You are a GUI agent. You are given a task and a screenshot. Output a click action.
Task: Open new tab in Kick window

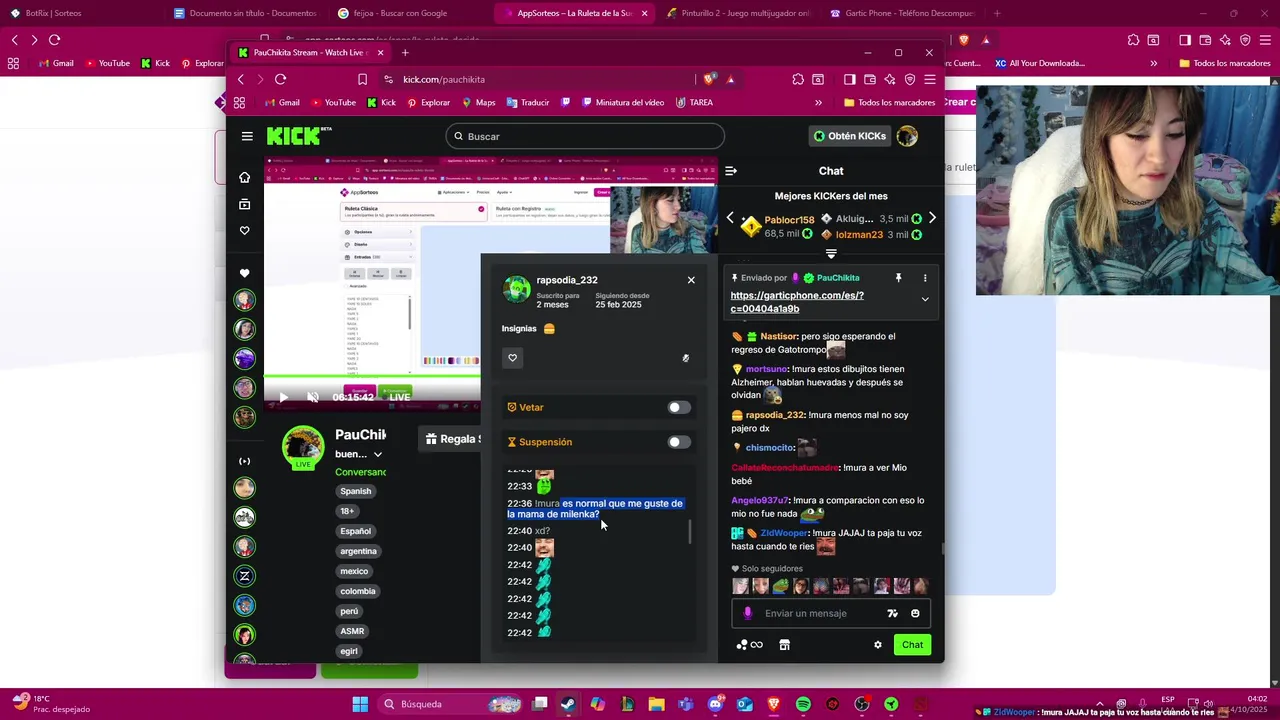(x=405, y=52)
